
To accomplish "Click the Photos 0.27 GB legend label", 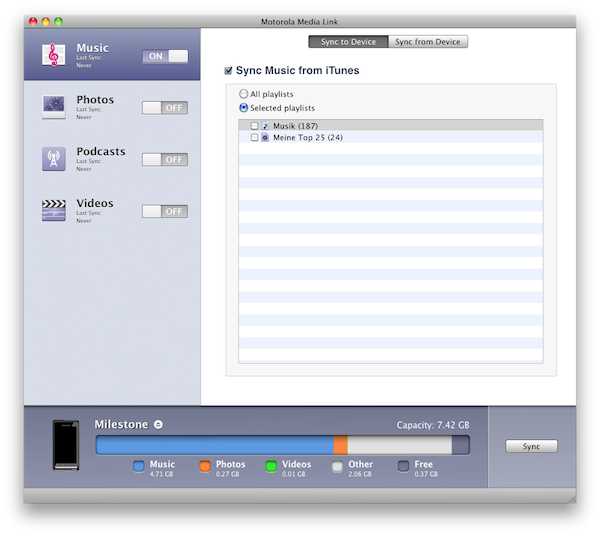I will [230, 468].
